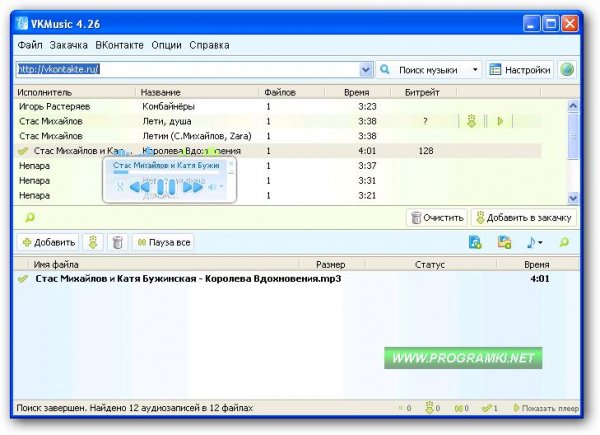Click the blue music folder icon

(x=475, y=243)
